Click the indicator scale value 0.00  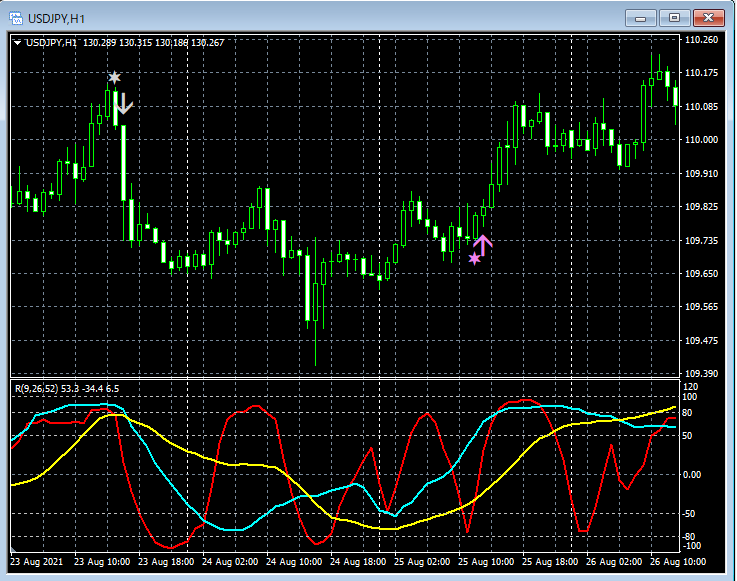pos(692,475)
